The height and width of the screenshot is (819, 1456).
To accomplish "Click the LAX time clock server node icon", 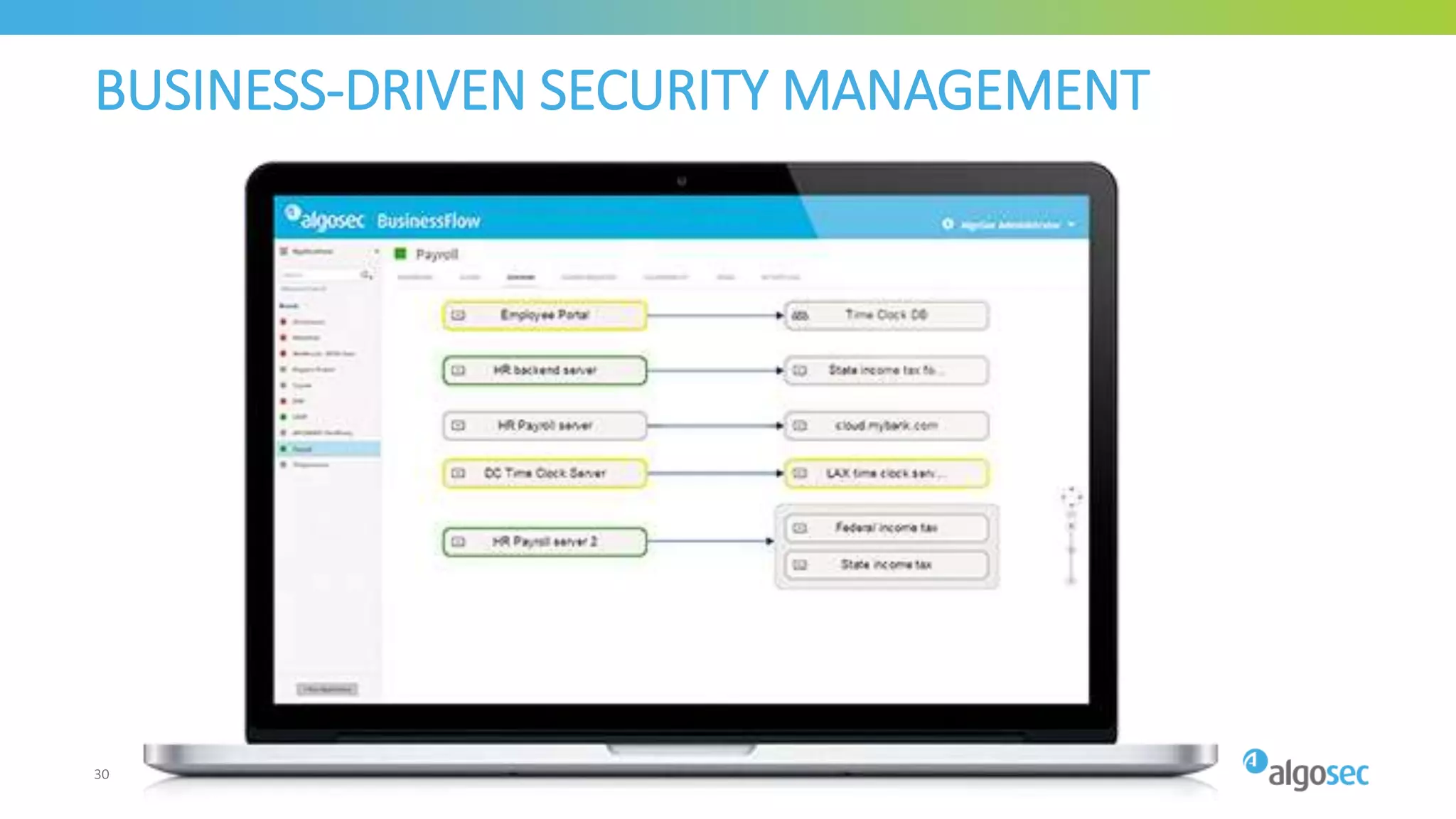I will 800,473.
